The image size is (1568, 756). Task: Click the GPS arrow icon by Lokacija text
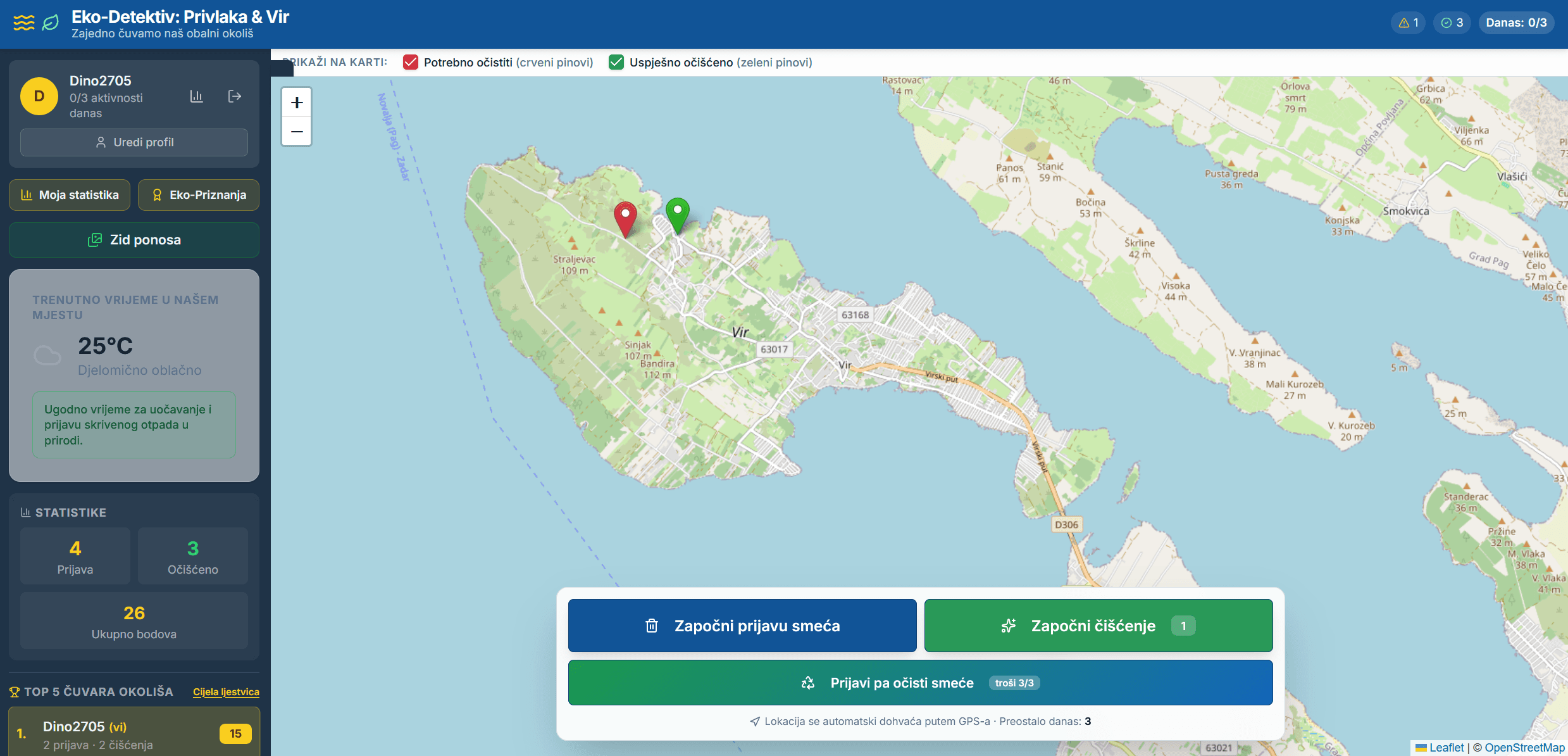755,721
